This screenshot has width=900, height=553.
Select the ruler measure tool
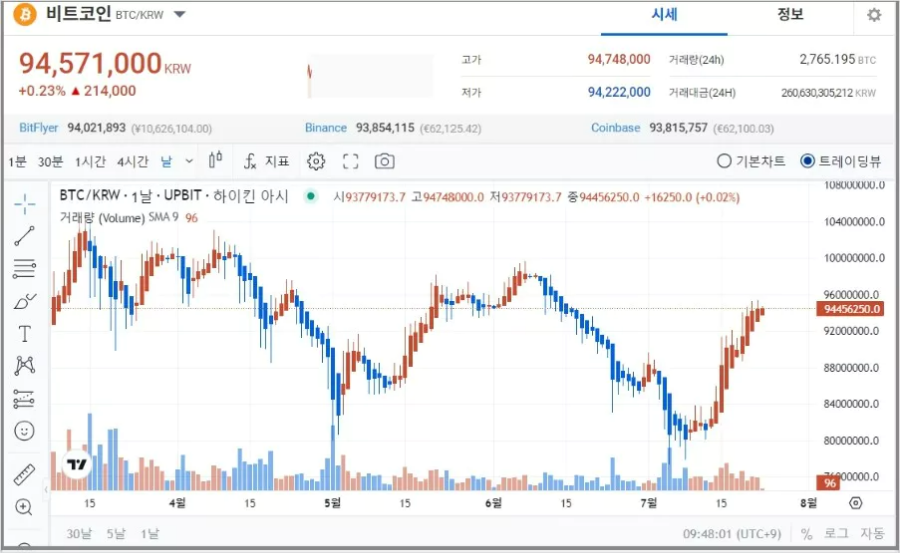[24, 475]
